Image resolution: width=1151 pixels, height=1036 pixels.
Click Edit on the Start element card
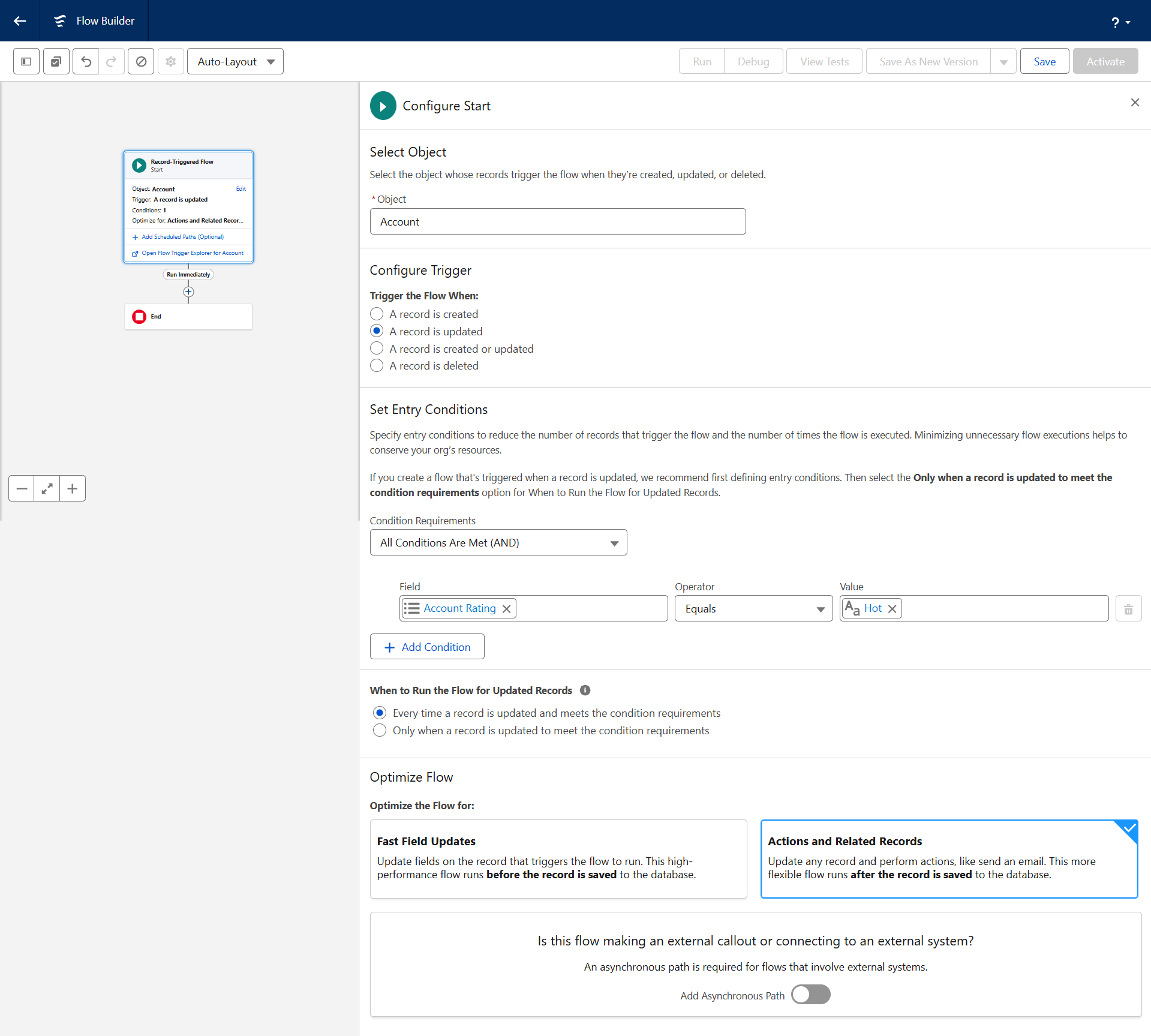(x=241, y=188)
